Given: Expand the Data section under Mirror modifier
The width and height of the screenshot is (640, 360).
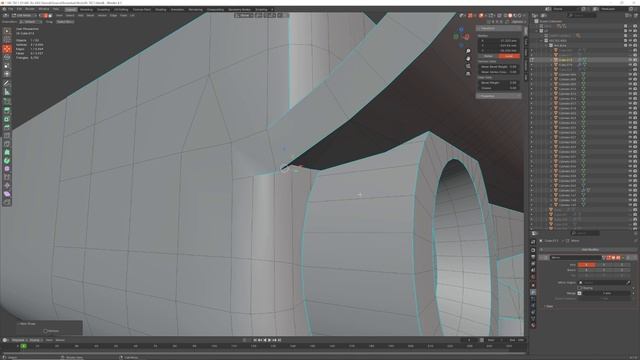Looking at the screenshot, I should point(549,306).
